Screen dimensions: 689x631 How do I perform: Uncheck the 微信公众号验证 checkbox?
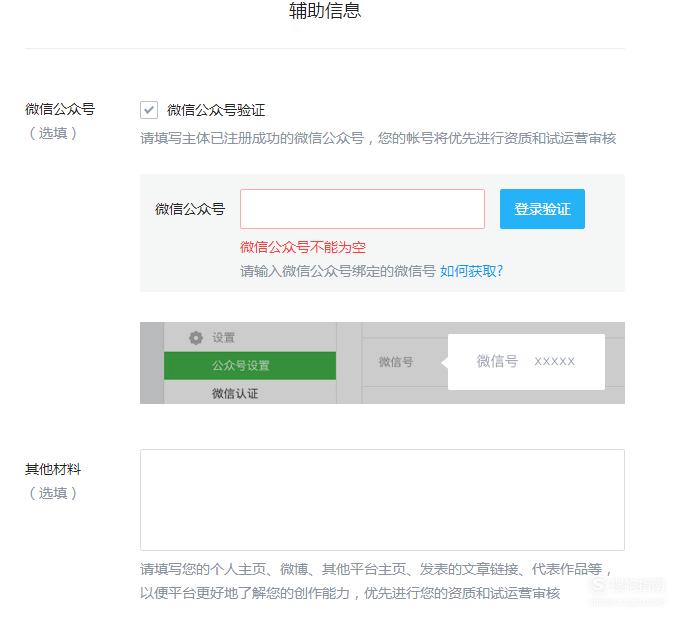(149, 110)
